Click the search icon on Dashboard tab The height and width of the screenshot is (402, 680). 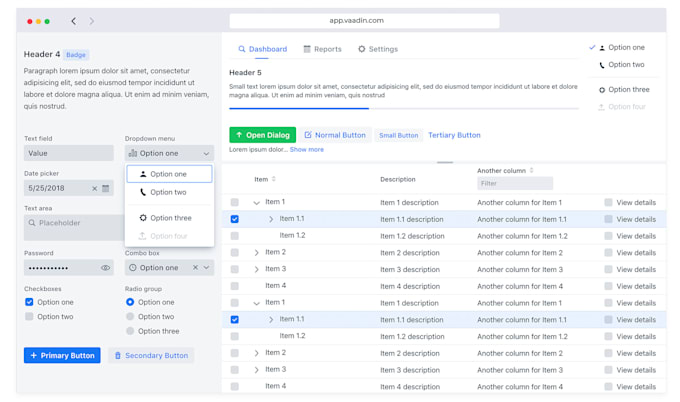tap(242, 49)
